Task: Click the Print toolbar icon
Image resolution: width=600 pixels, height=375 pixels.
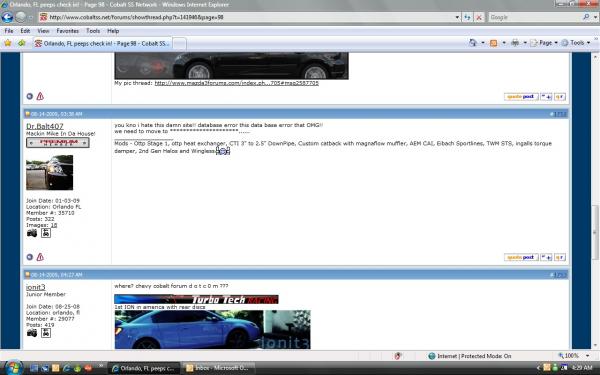Action: (515, 43)
